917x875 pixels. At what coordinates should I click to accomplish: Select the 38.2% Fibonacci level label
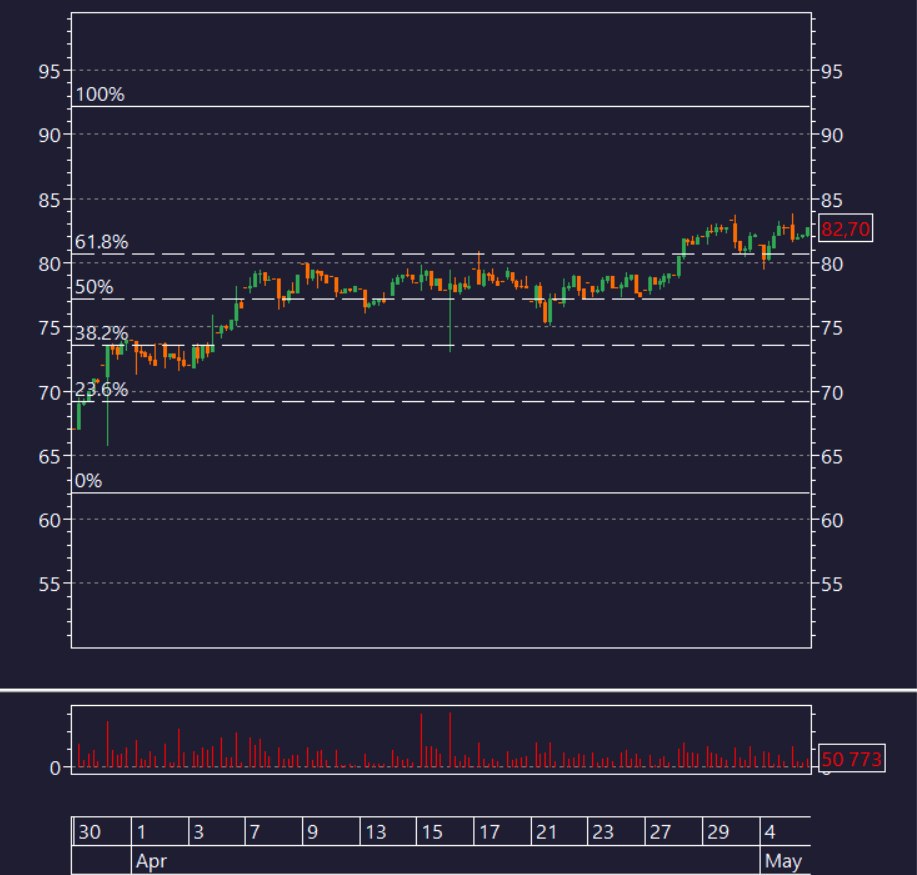pos(101,333)
